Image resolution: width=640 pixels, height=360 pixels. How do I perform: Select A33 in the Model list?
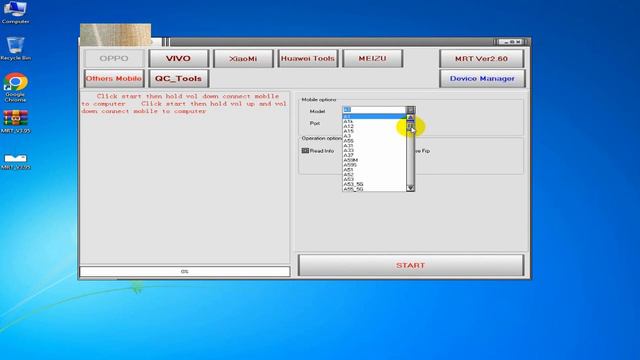(x=374, y=151)
